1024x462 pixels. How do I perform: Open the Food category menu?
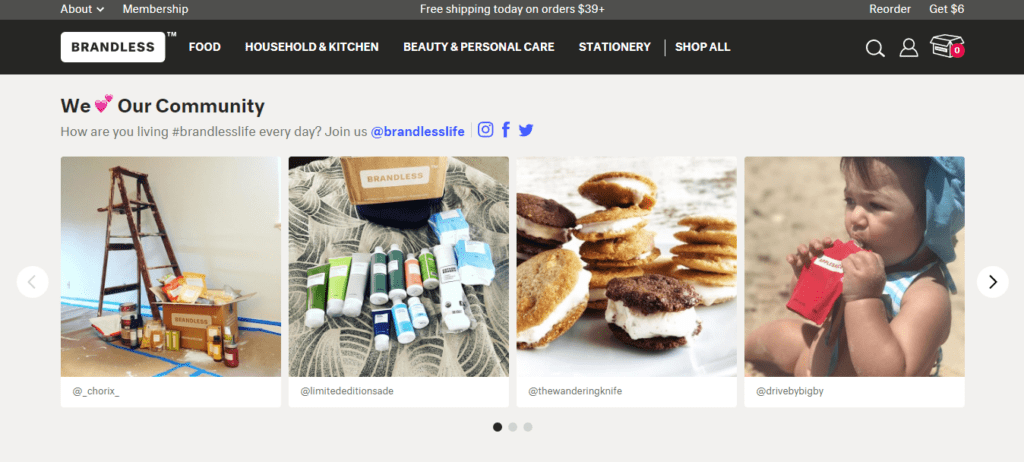coord(204,47)
